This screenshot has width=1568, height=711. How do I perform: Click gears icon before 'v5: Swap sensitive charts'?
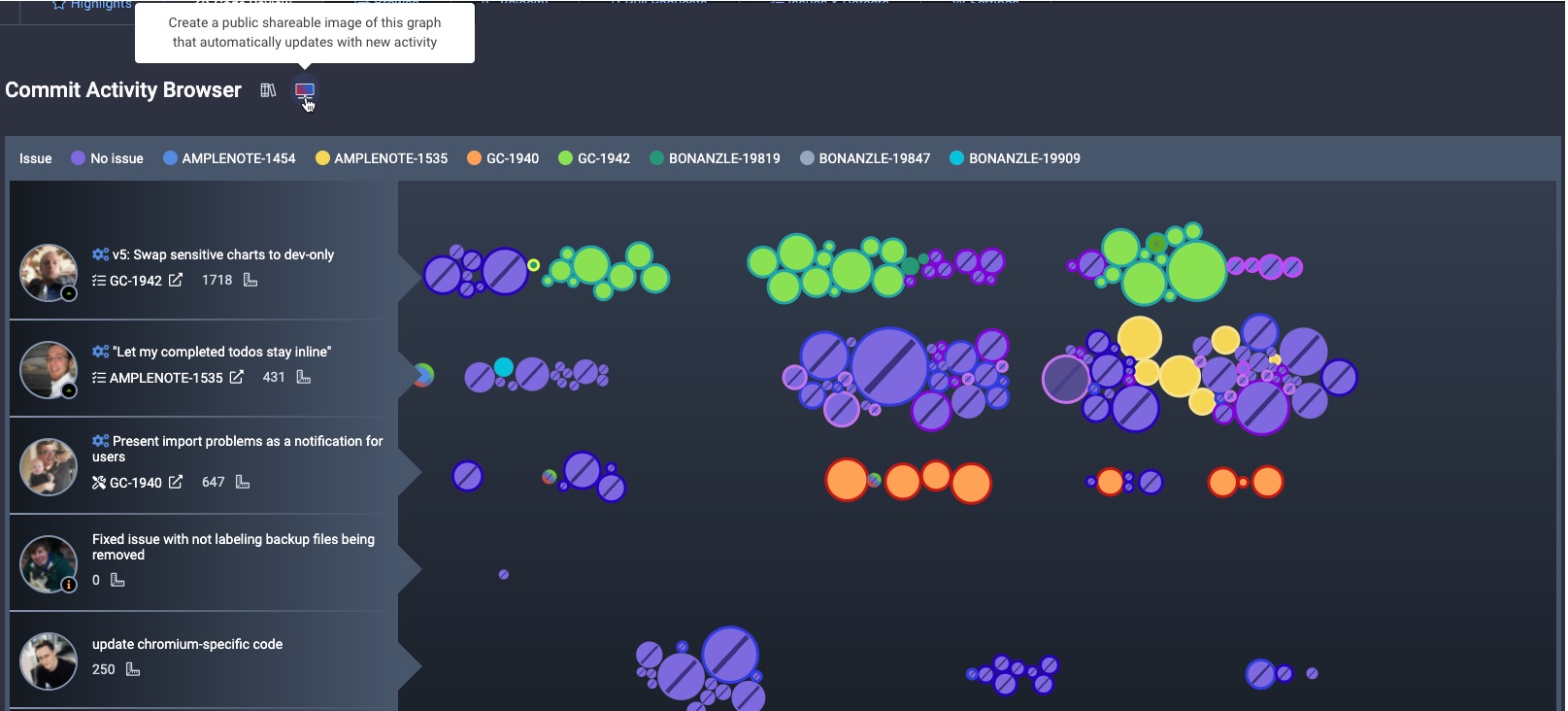100,254
